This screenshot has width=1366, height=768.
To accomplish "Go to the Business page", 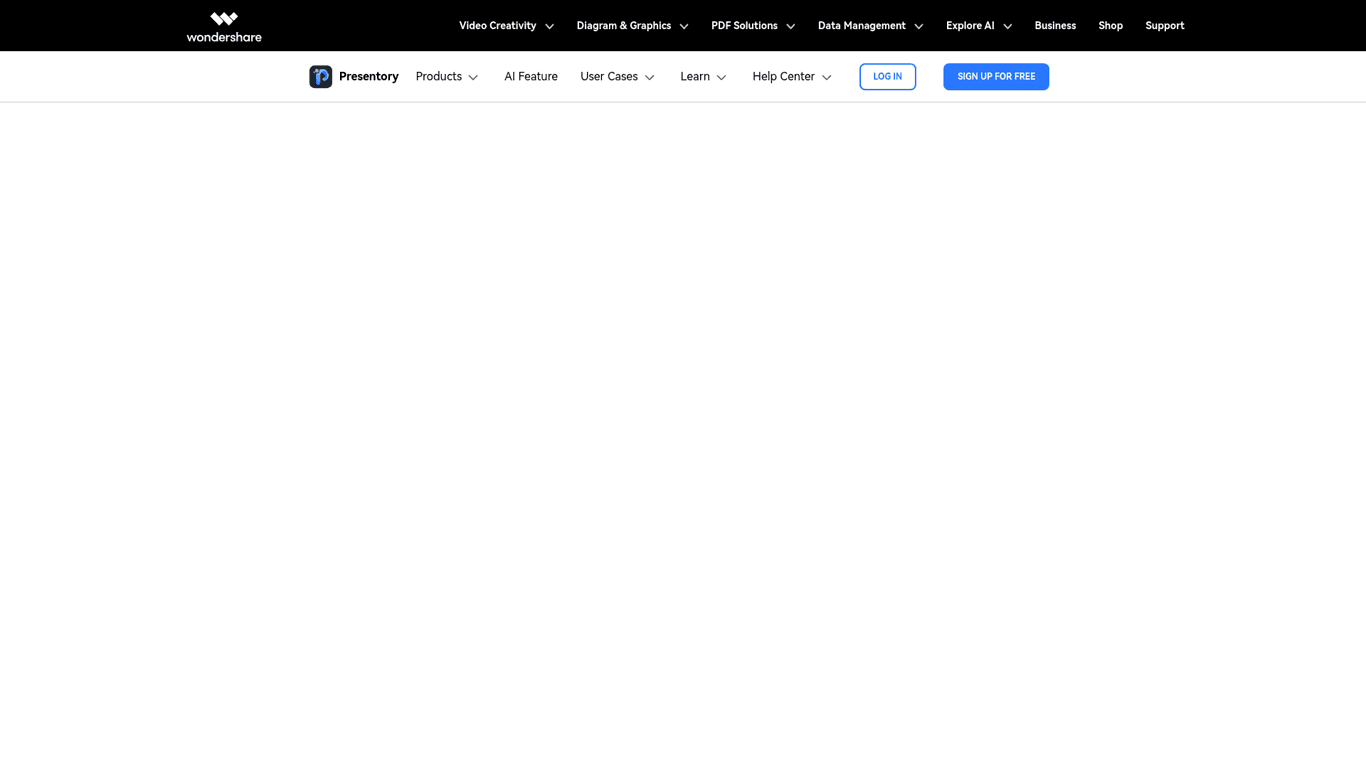I will (1055, 26).
